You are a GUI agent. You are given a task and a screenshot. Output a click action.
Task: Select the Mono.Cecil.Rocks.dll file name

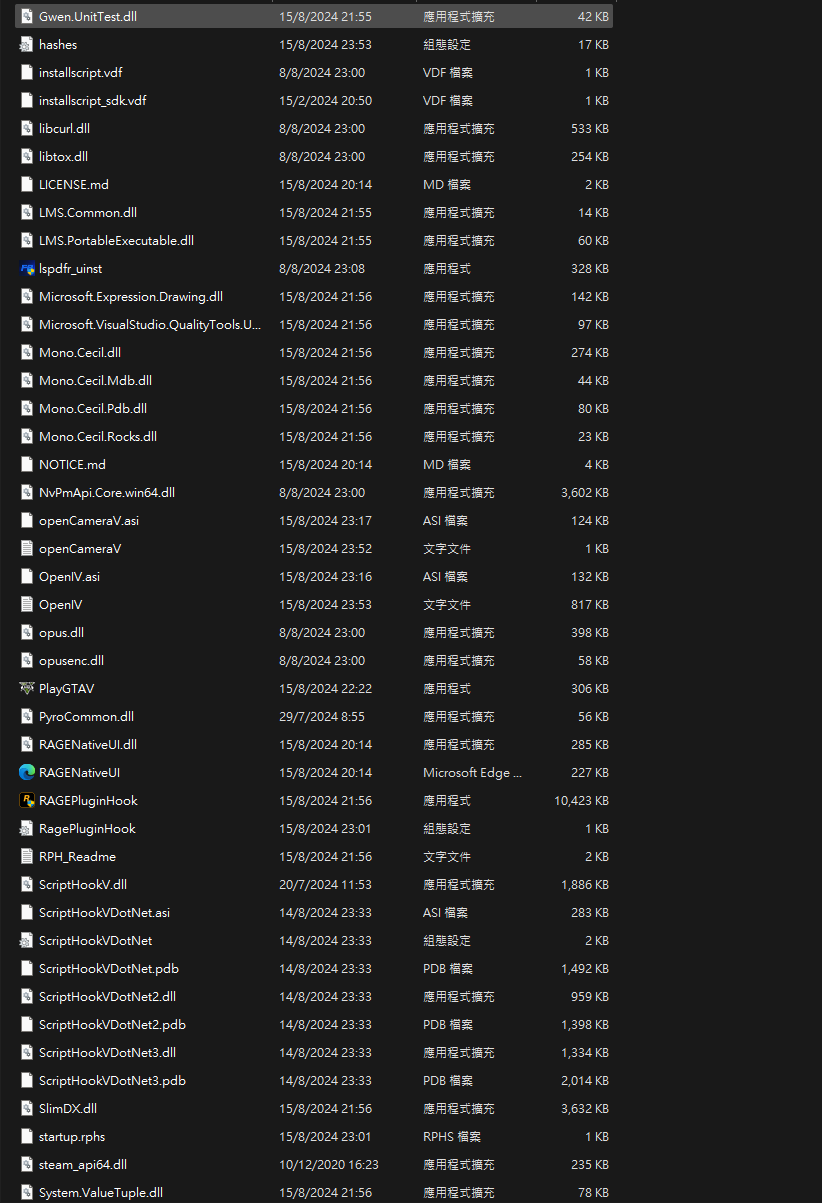pyautogui.click(x=98, y=437)
